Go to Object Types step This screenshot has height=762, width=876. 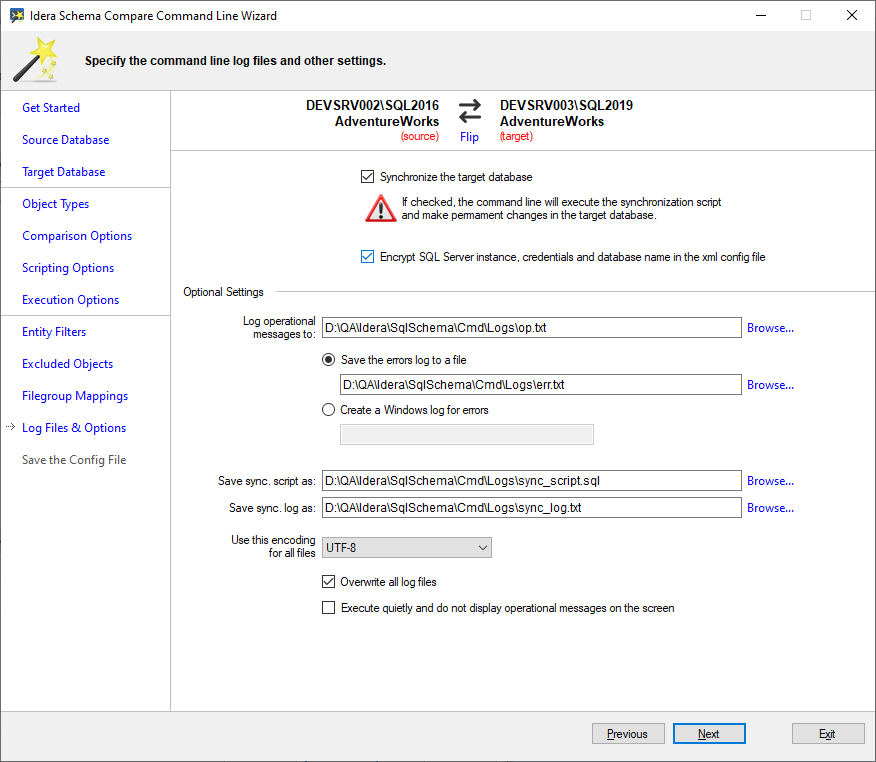coord(56,204)
